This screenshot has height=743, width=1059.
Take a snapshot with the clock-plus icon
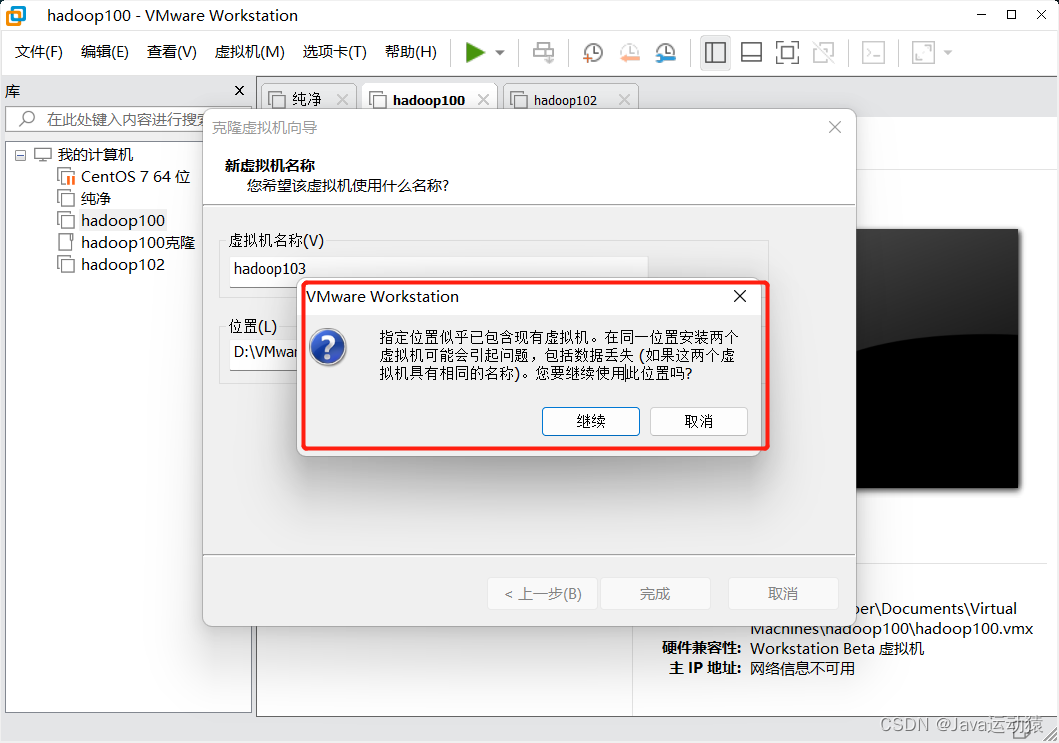[592, 52]
